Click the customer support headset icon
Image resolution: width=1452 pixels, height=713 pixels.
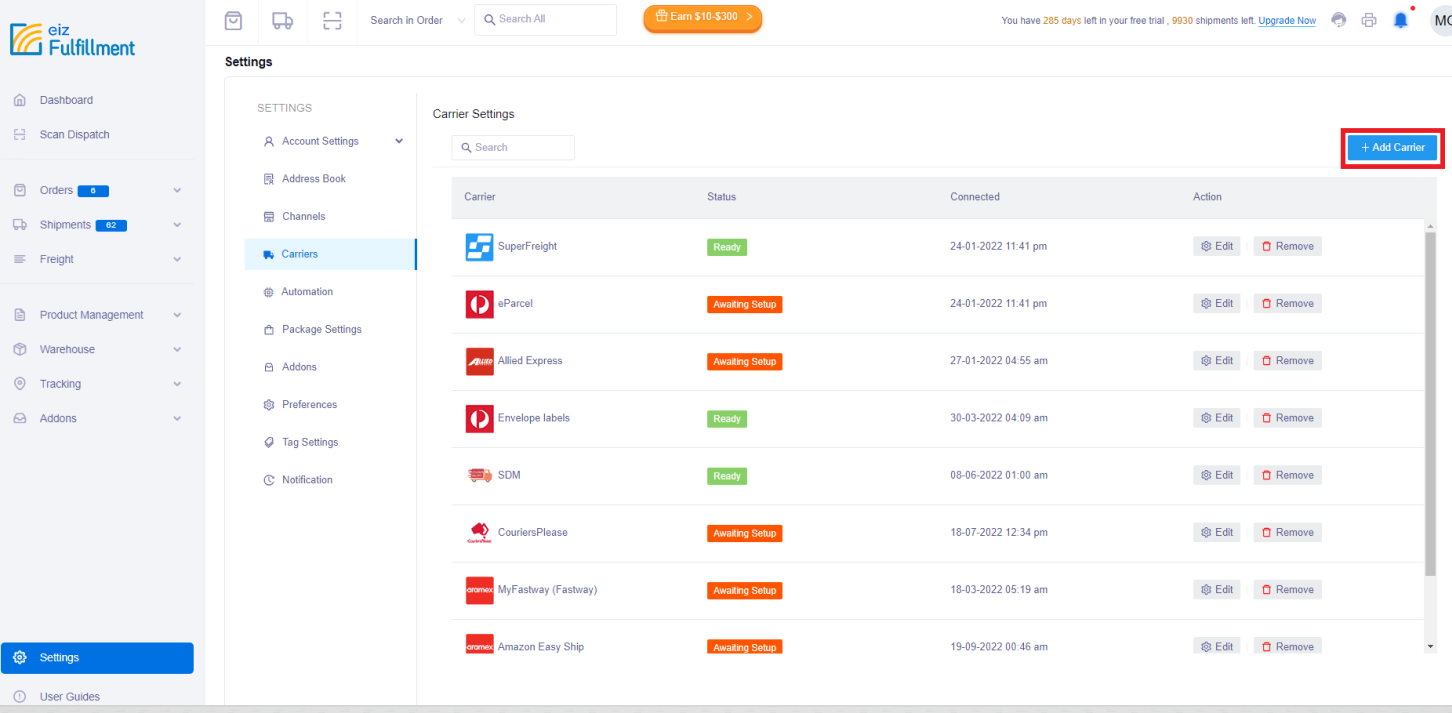[1338, 19]
